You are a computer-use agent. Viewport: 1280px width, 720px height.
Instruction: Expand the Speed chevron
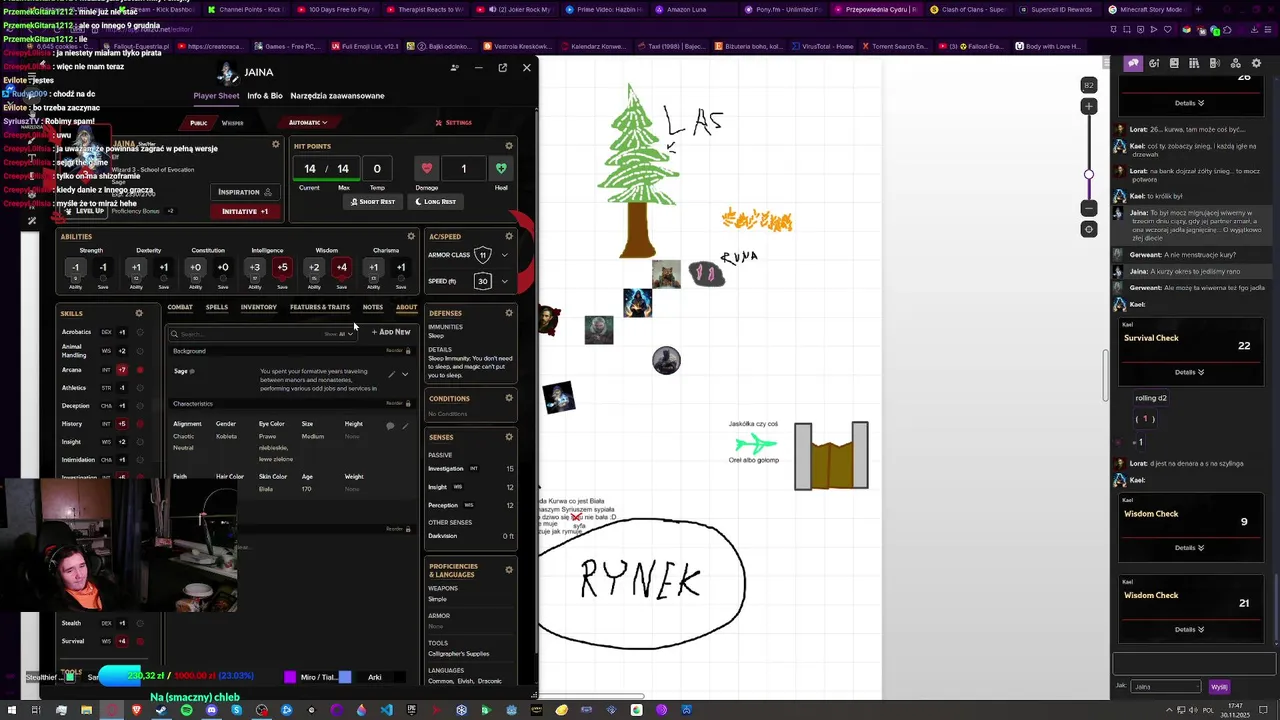point(504,281)
